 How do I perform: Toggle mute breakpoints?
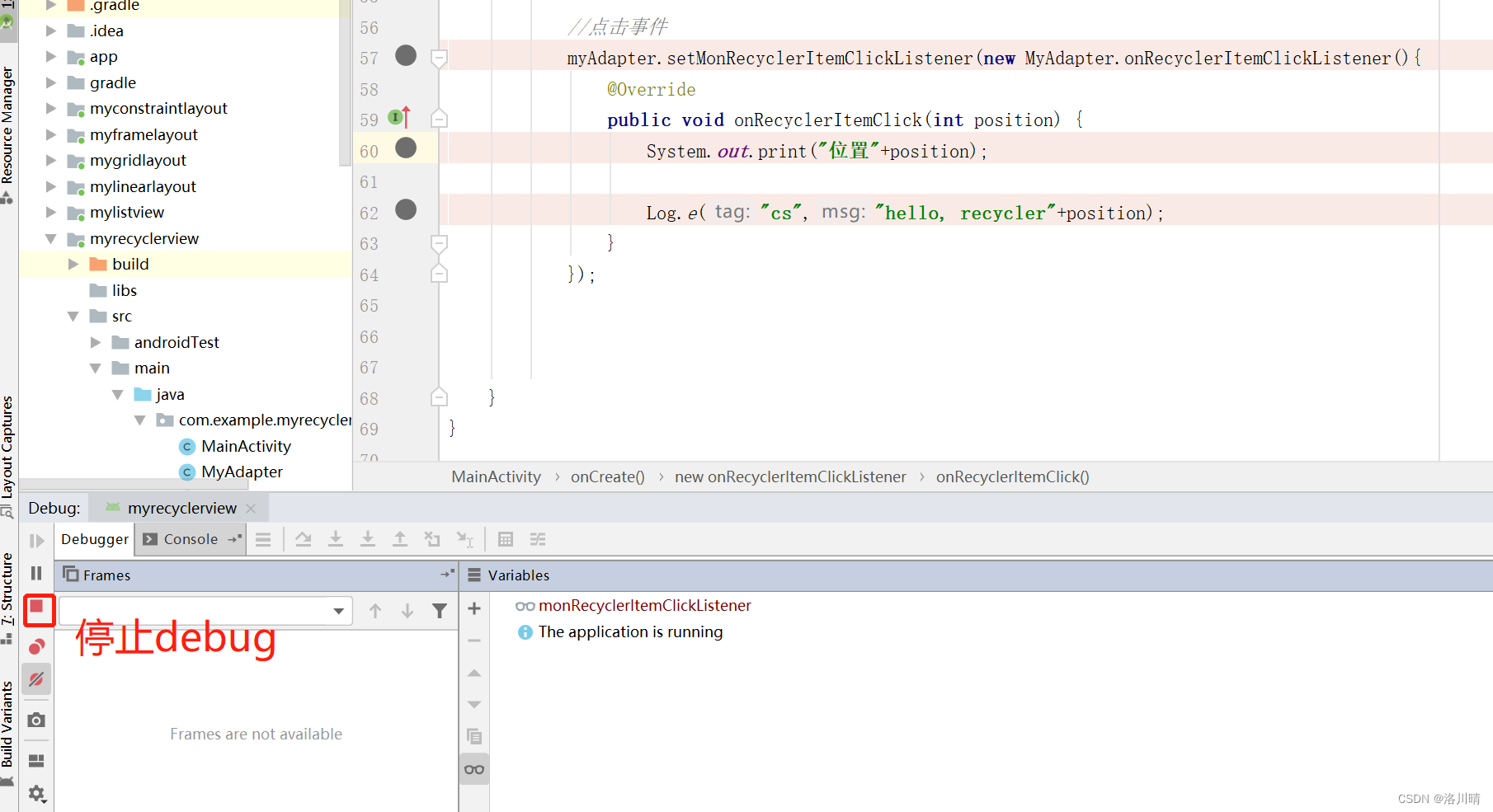(36, 679)
